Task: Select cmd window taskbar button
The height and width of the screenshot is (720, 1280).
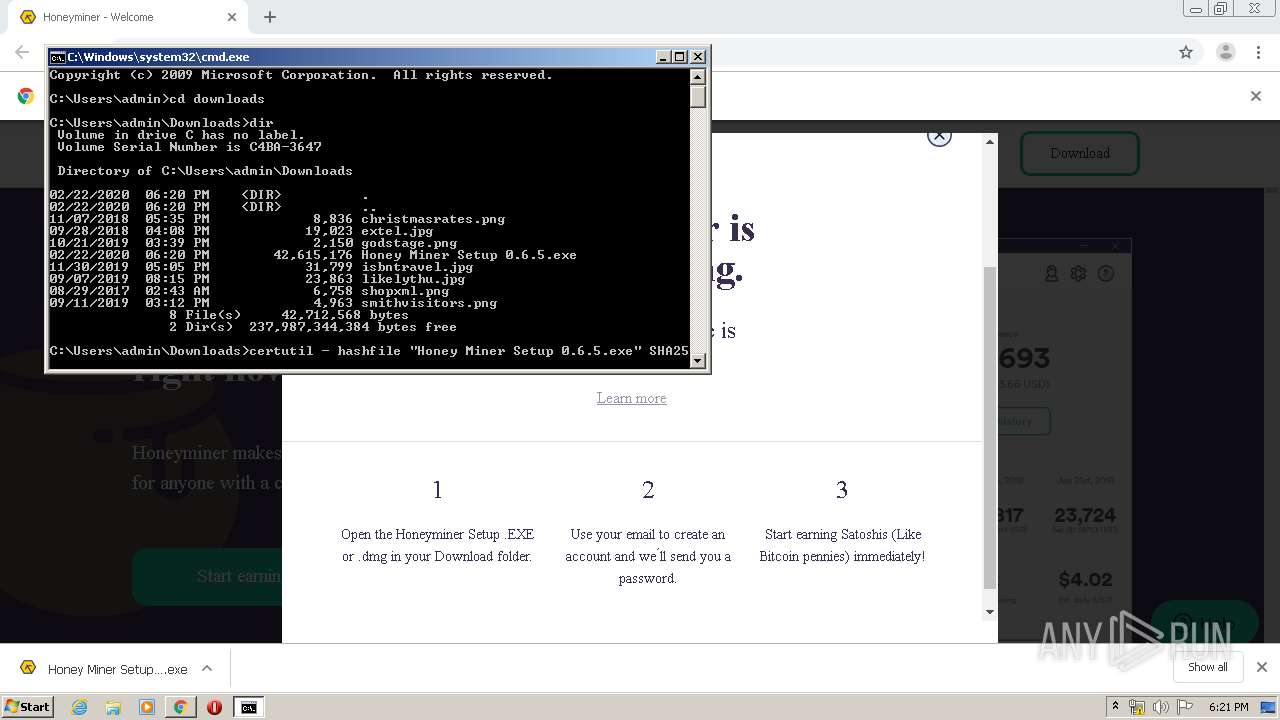Action: 248,707
